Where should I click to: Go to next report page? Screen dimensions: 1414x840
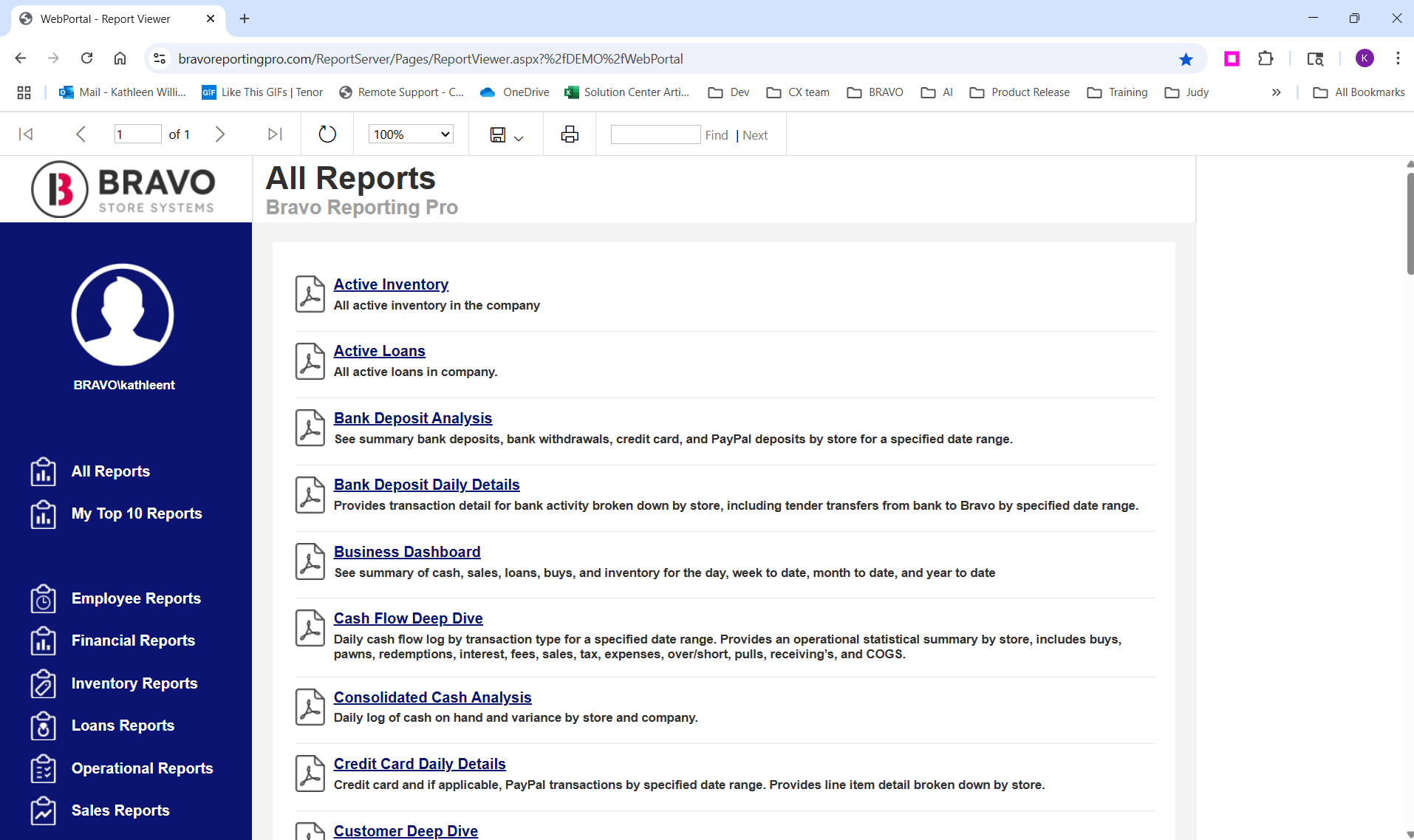(x=219, y=134)
